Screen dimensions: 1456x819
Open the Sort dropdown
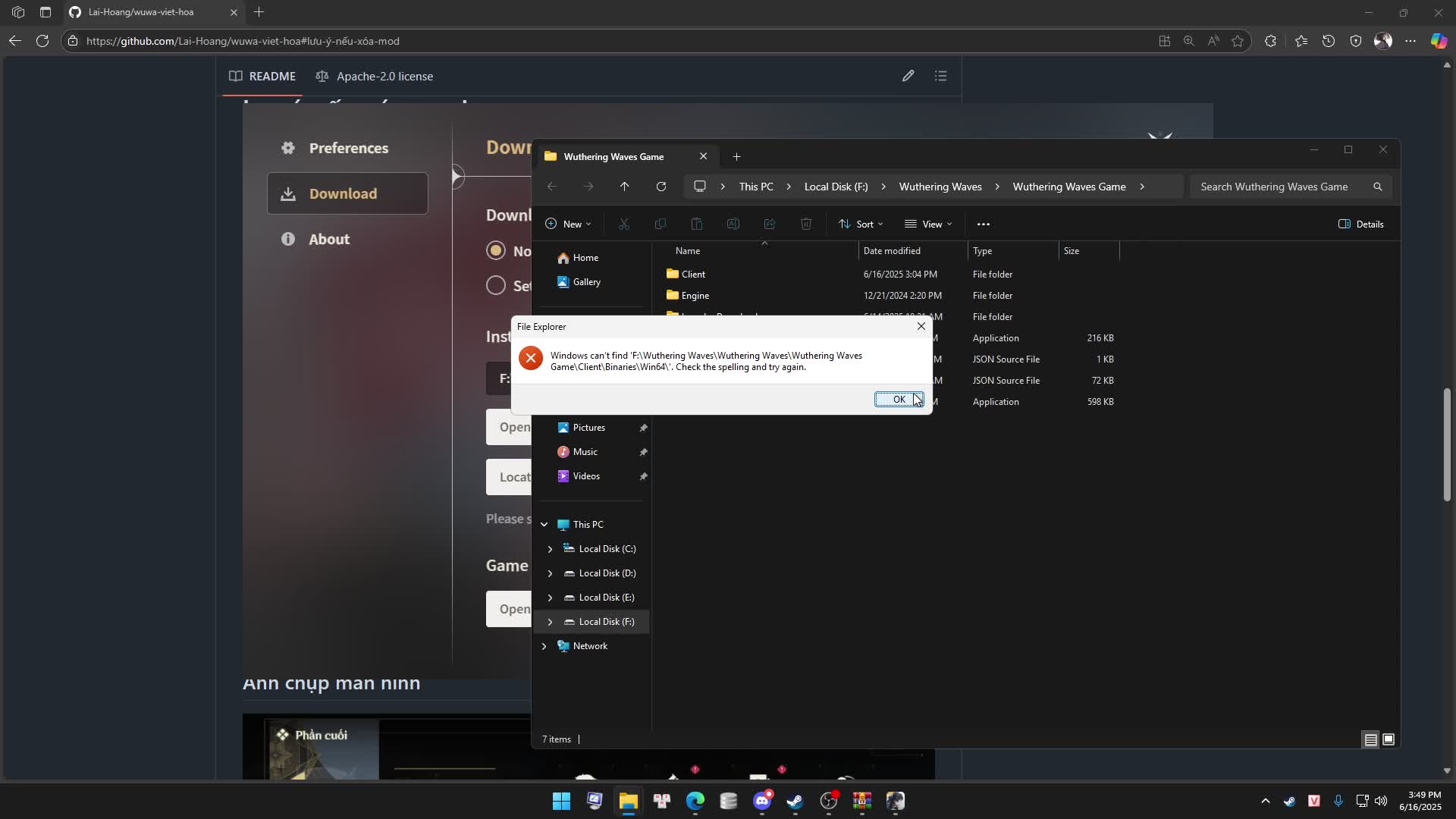[861, 224]
